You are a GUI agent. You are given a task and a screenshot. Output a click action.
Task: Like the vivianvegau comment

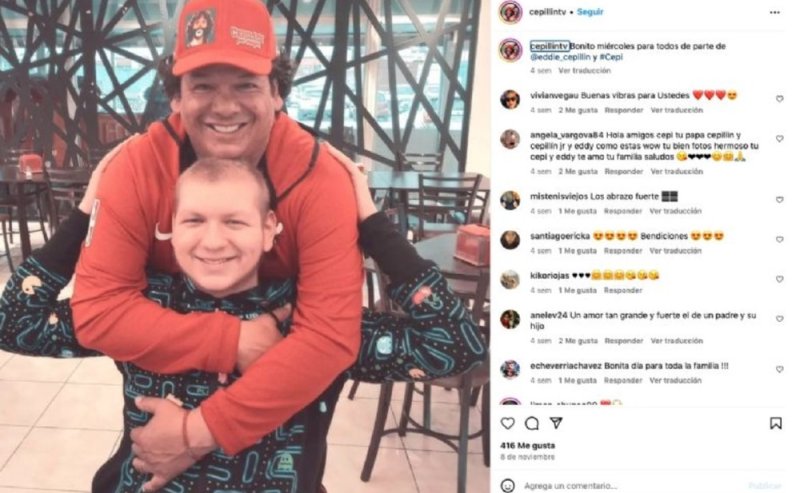click(780, 99)
